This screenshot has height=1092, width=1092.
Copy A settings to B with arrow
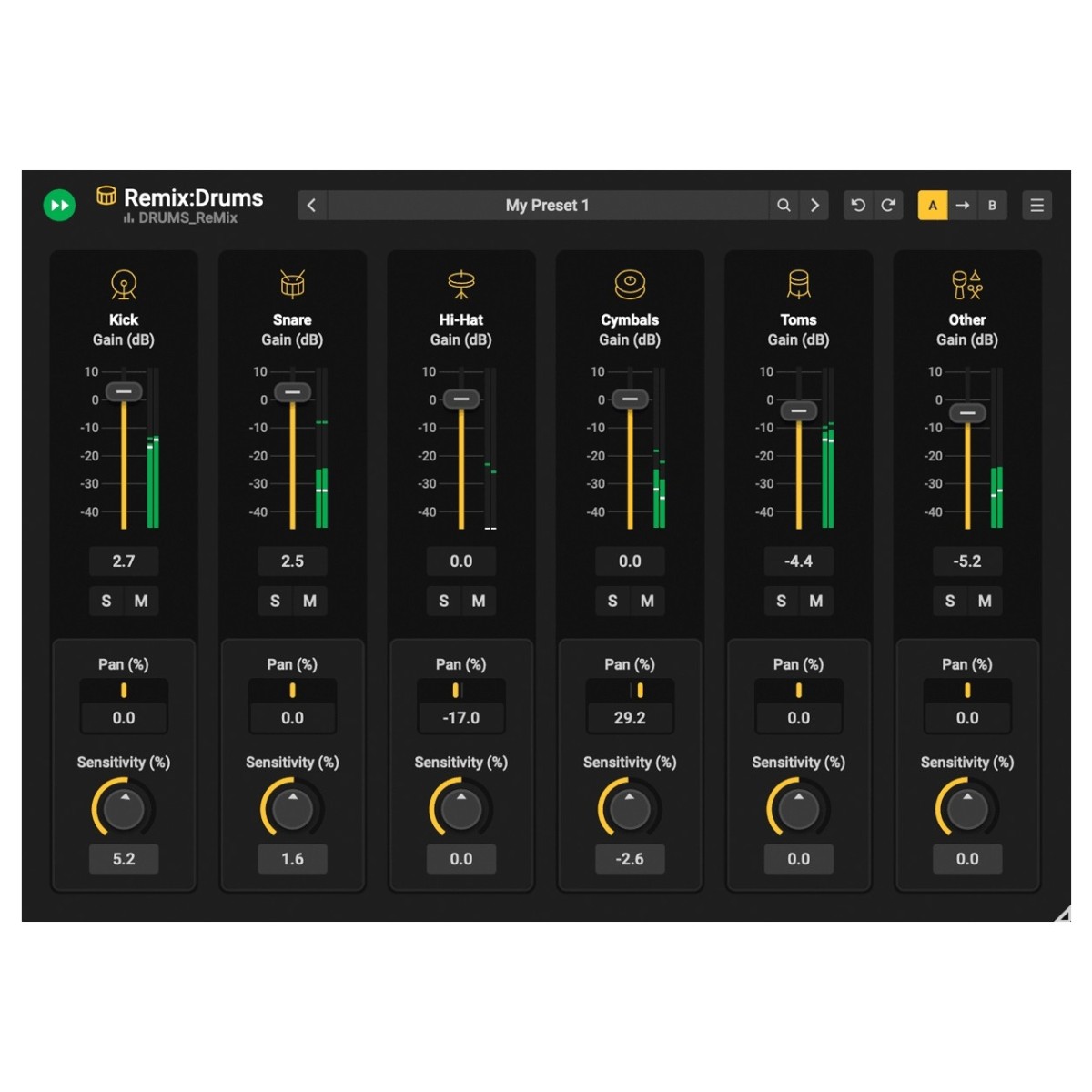[962, 206]
